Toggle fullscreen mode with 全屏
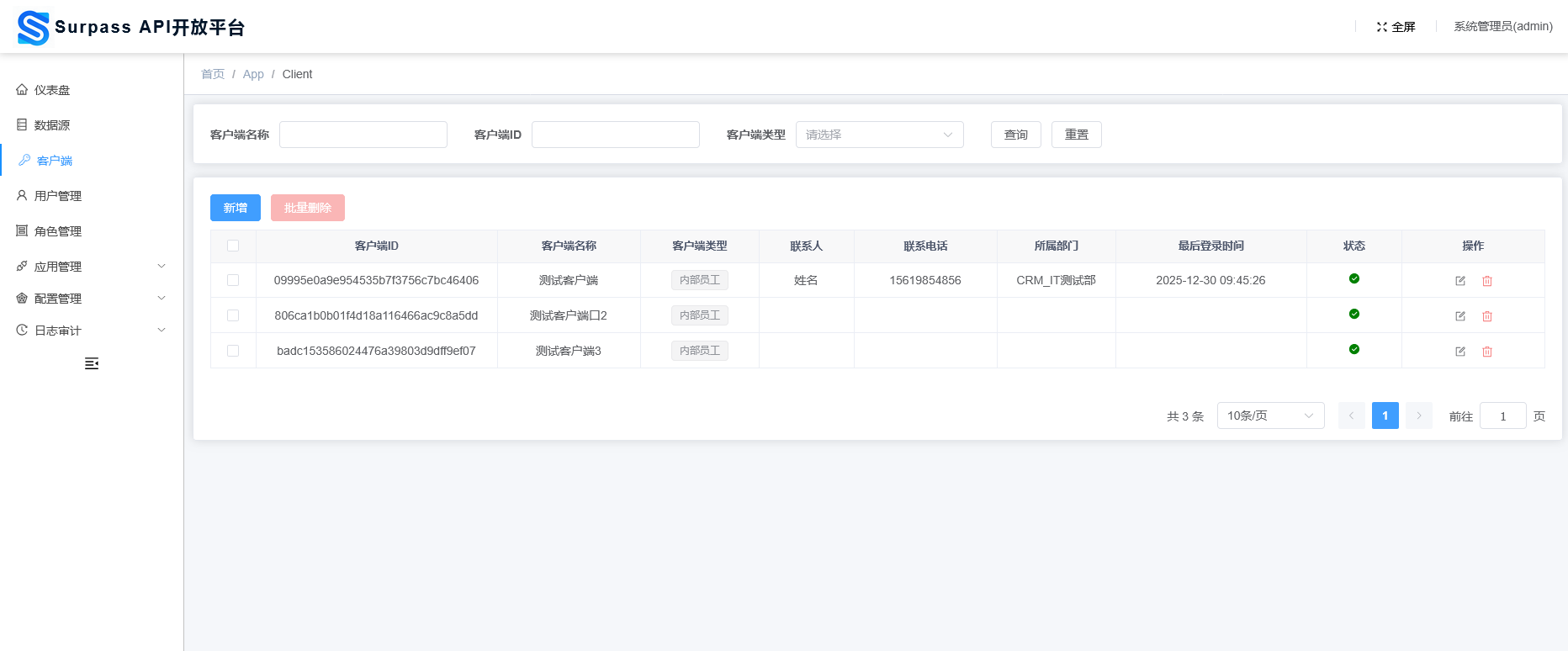 click(1396, 27)
